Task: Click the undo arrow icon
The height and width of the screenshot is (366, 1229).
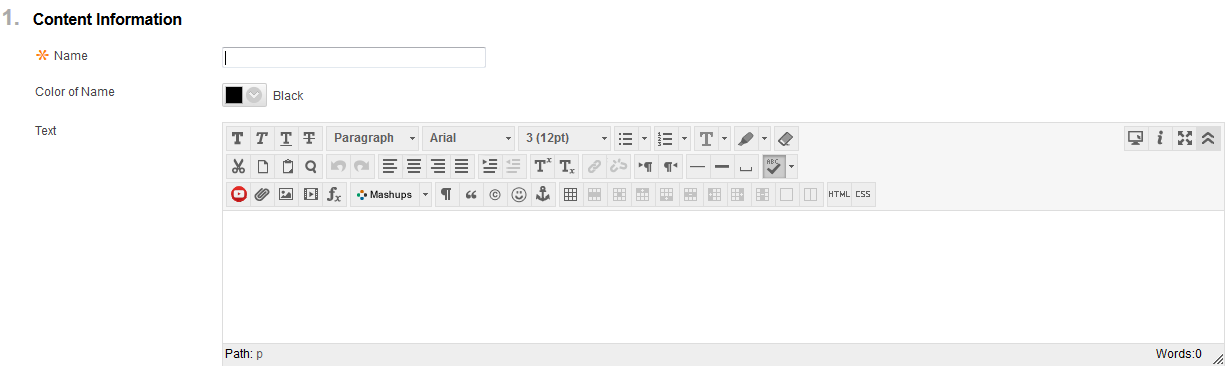Action: click(338, 166)
